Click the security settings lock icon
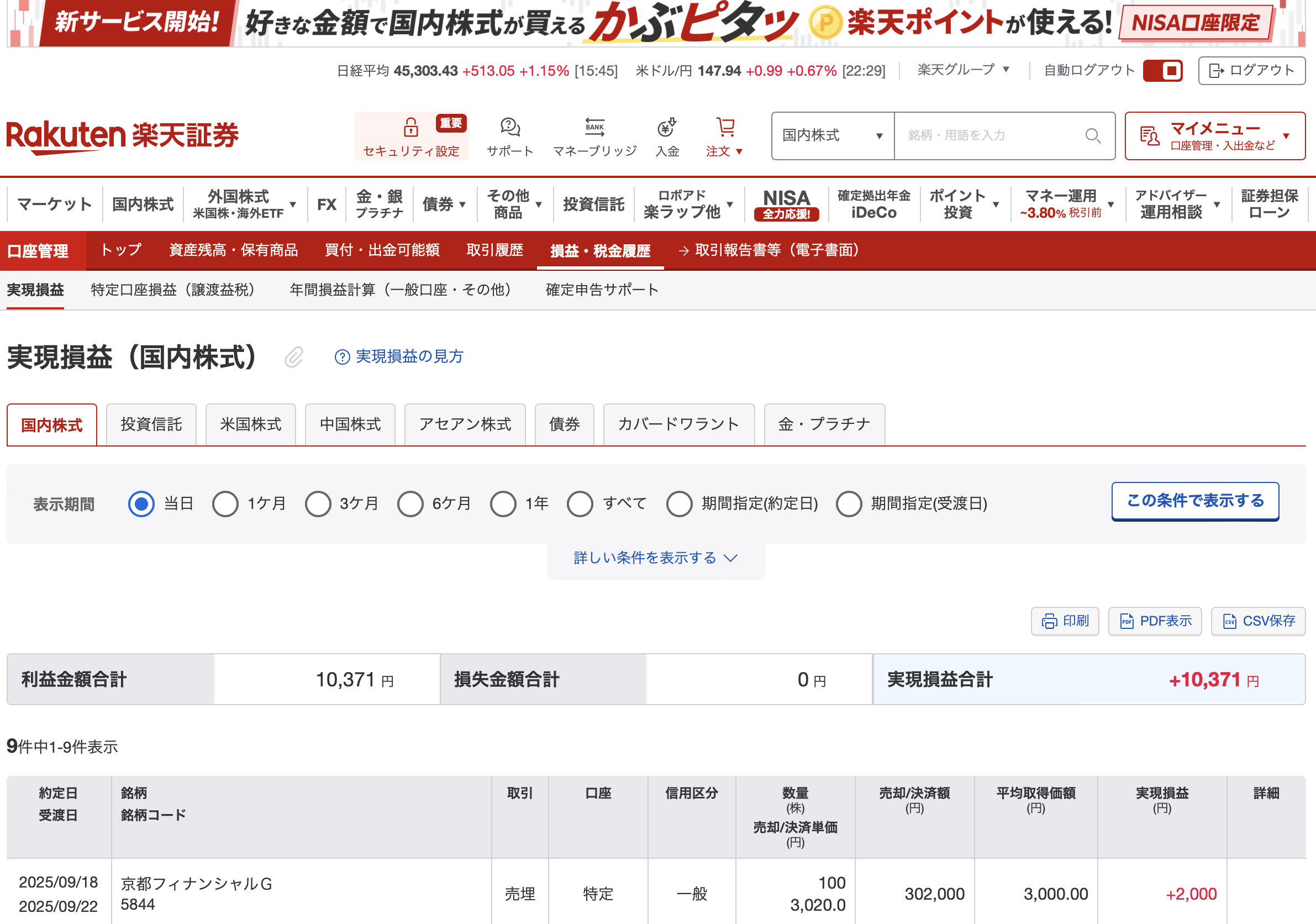The height and width of the screenshot is (924, 1316). point(410,127)
